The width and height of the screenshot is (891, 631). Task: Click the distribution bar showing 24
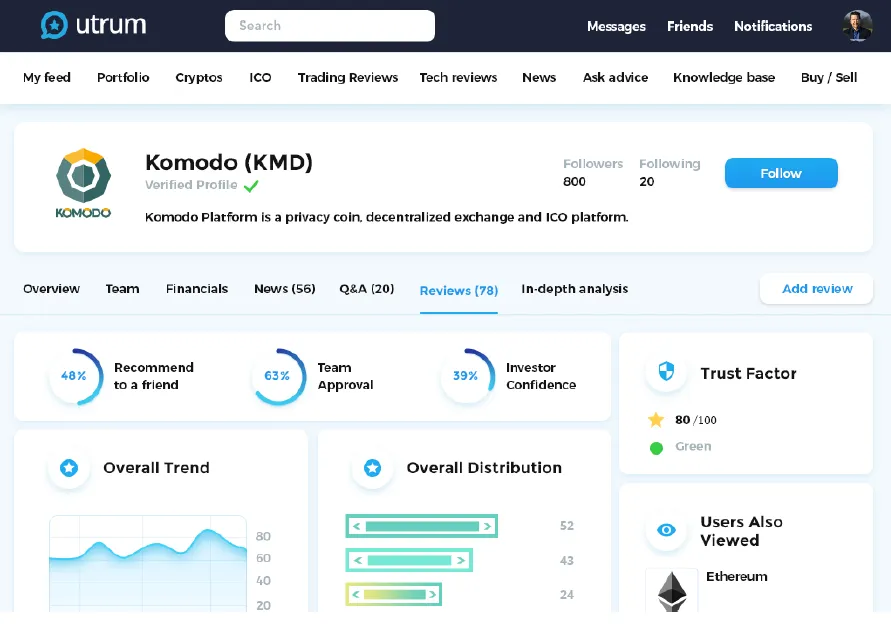point(394,595)
